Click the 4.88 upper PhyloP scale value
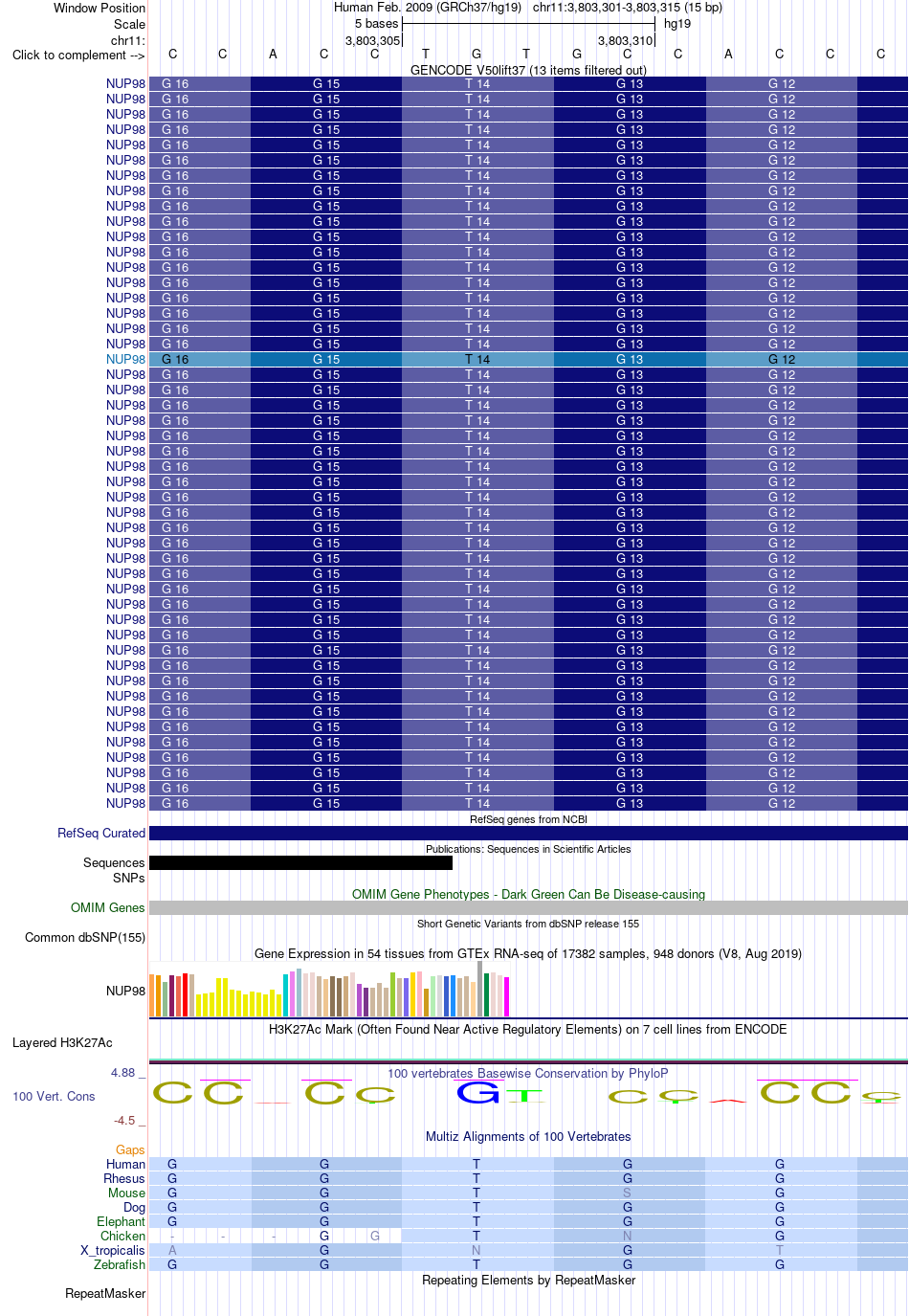The width and height of the screenshot is (909, 1316). coord(122,1072)
